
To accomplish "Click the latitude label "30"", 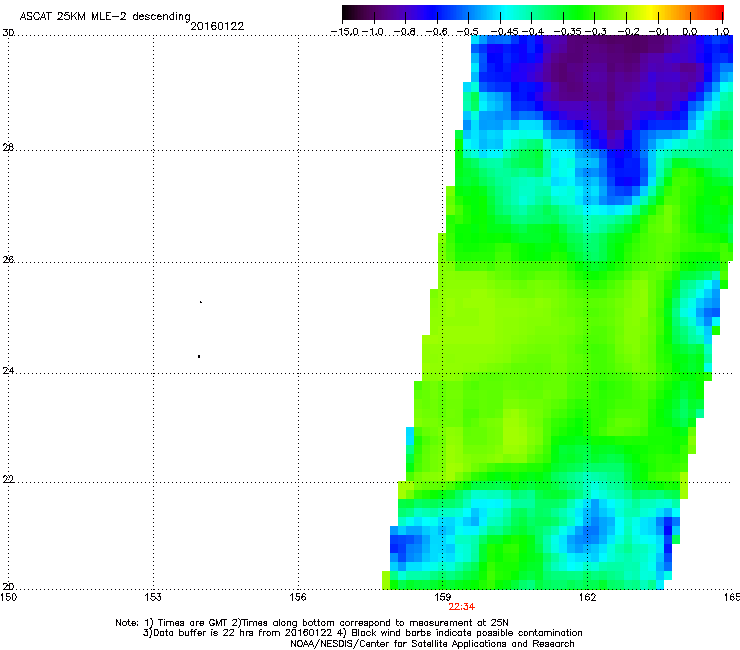I will (x=8, y=33).
